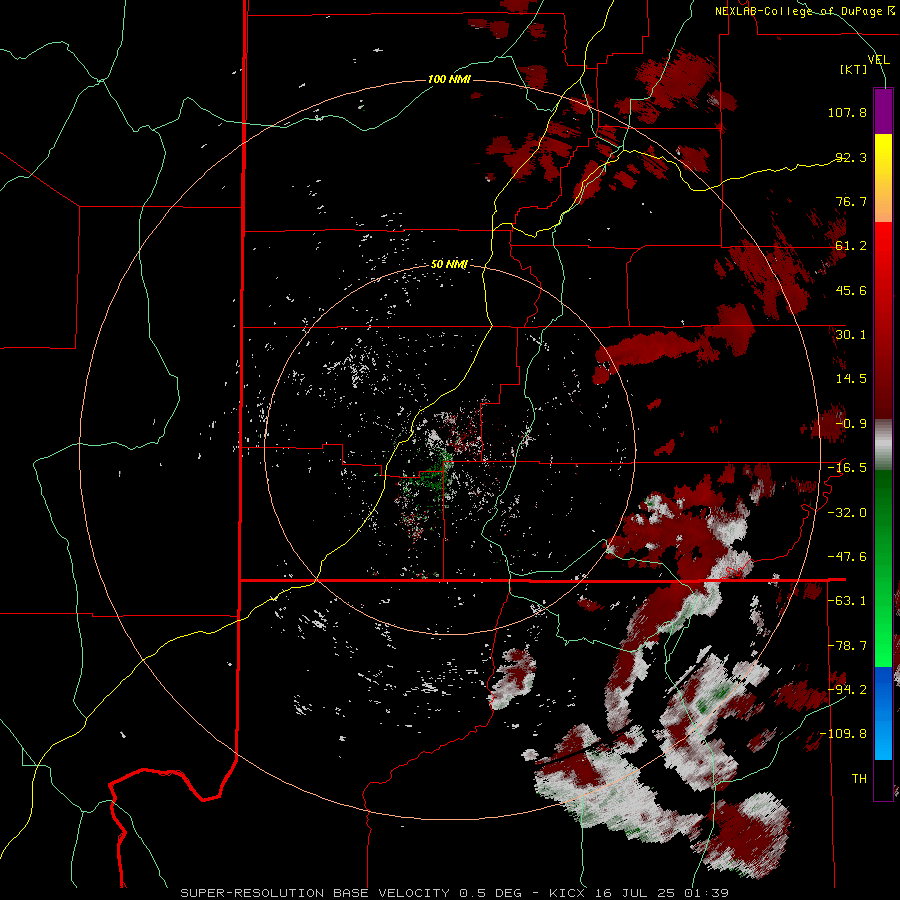Pick the yellow-orange segment of the color bar

point(883,178)
